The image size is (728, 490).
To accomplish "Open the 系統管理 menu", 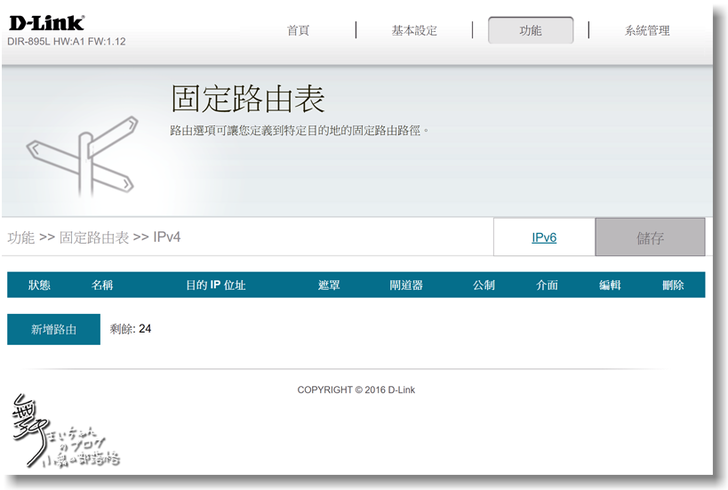I will 647,31.
